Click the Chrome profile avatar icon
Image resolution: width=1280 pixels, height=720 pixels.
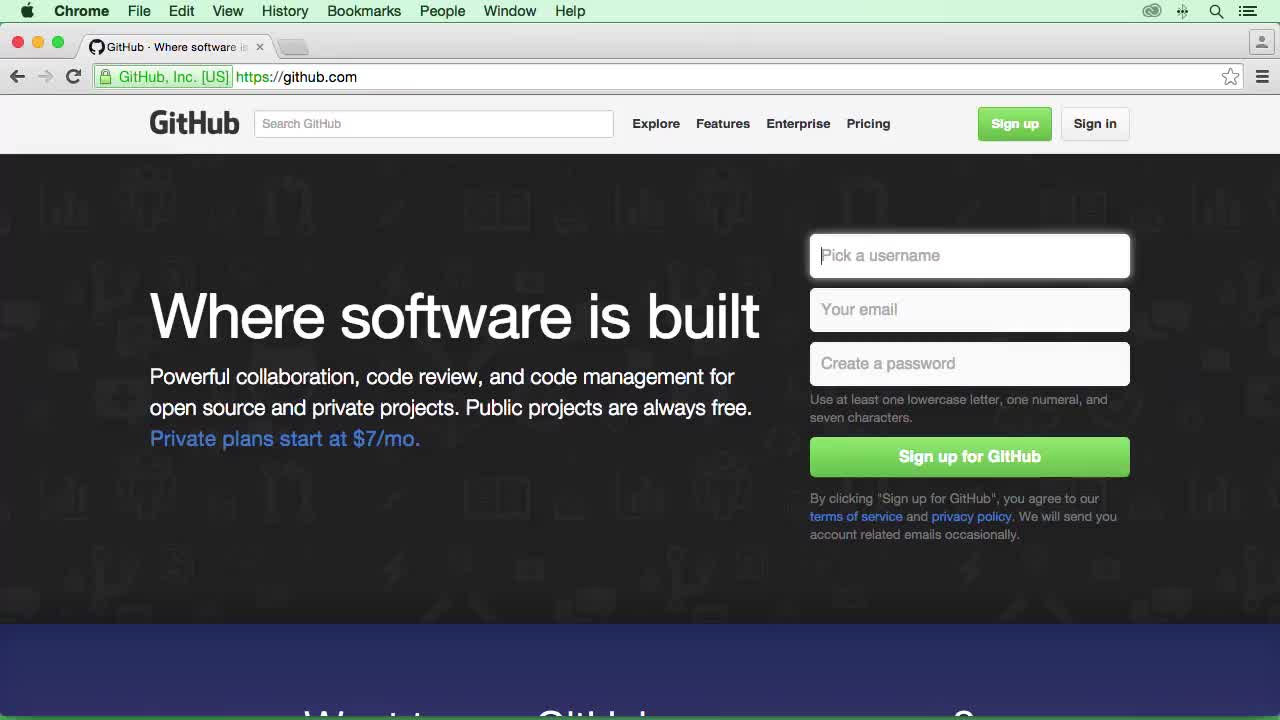pos(1260,42)
